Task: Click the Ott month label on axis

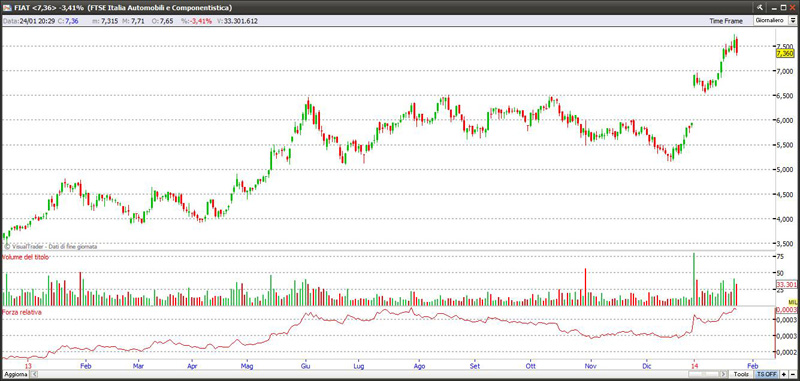Action: click(x=531, y=366)
